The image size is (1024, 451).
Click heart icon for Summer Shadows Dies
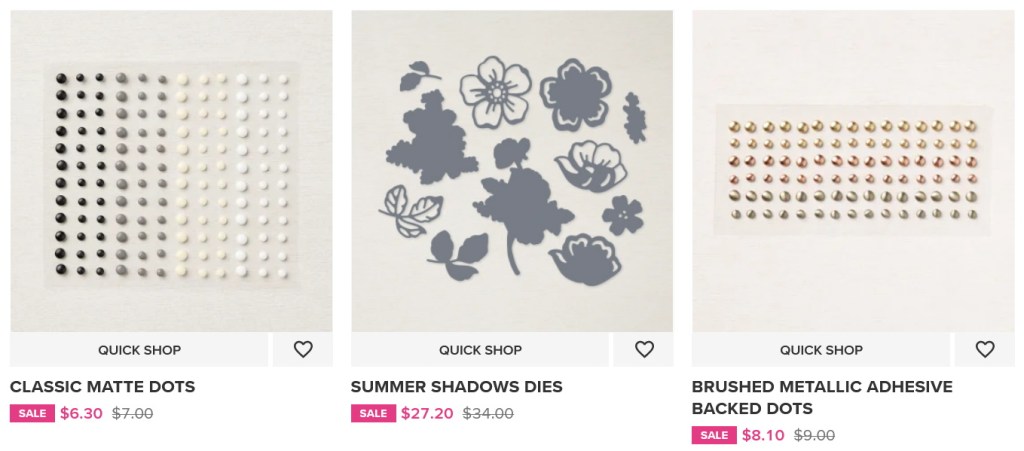point(644,349)
